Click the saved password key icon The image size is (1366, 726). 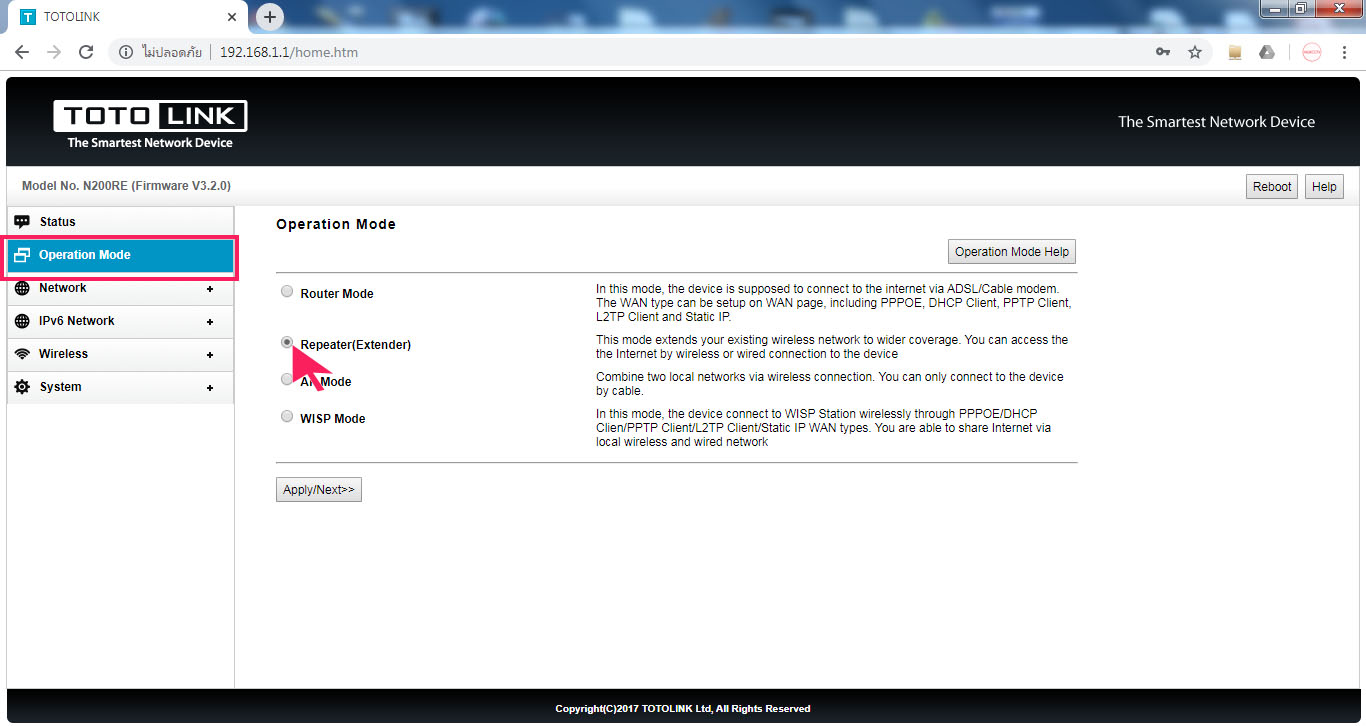click(x=1163, y=52)
